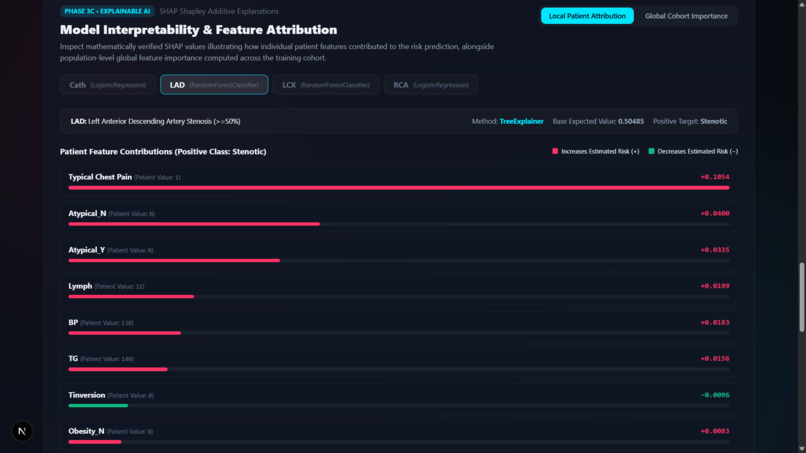The width and height of the screenshot is (806, 453).
Task: Click the green Tinversion contribution bar
Action: point(98,406)
